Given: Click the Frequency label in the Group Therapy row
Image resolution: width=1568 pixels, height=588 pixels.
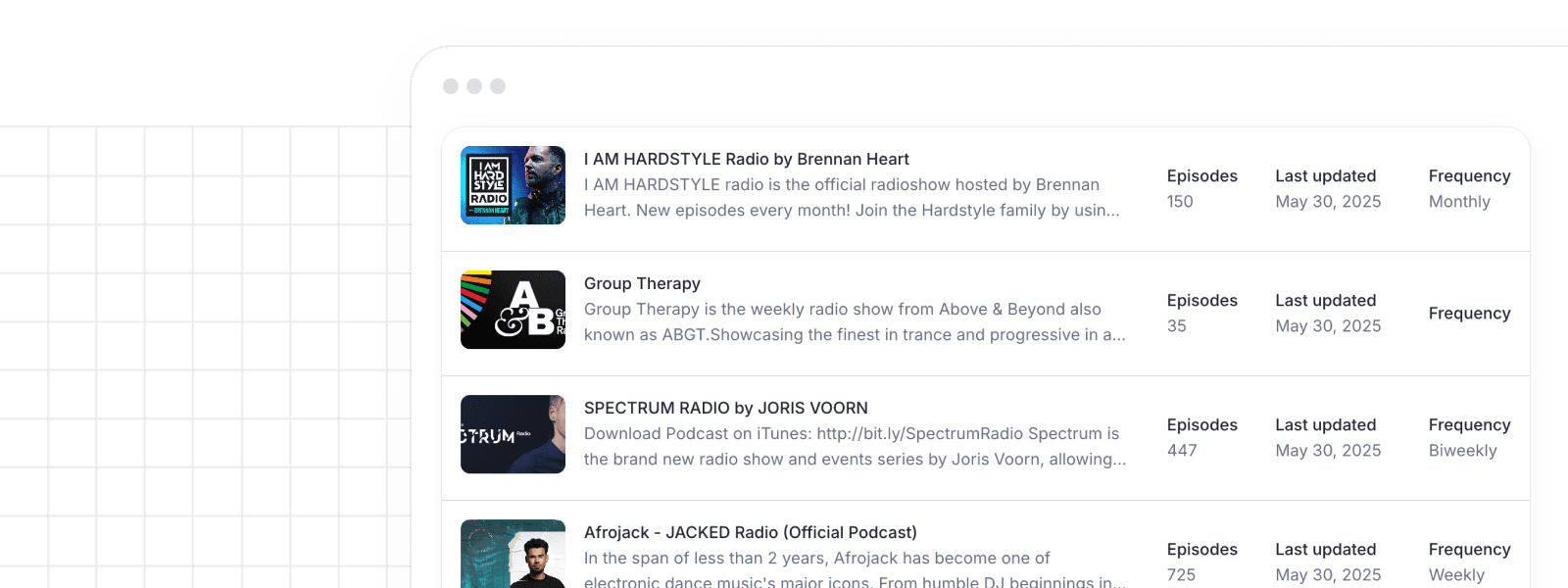Looking at the screenshot, I should (1469, 314).
